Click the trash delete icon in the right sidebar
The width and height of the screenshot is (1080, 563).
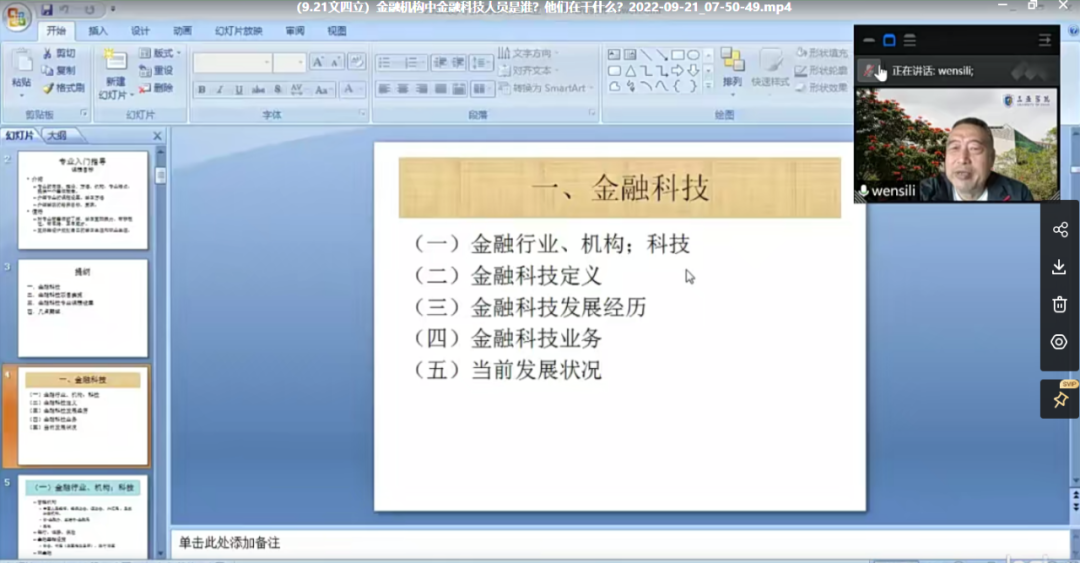(x=1059, y=304)
